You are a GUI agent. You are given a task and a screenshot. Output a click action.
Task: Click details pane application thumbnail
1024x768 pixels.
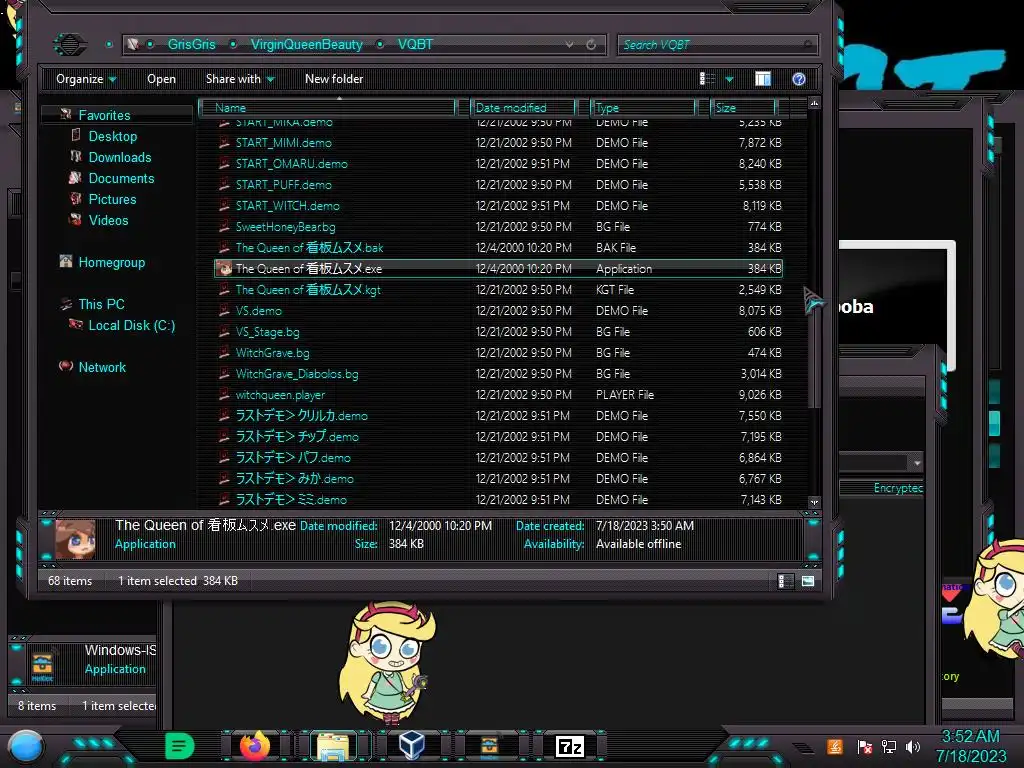click(x=75, y=539)
